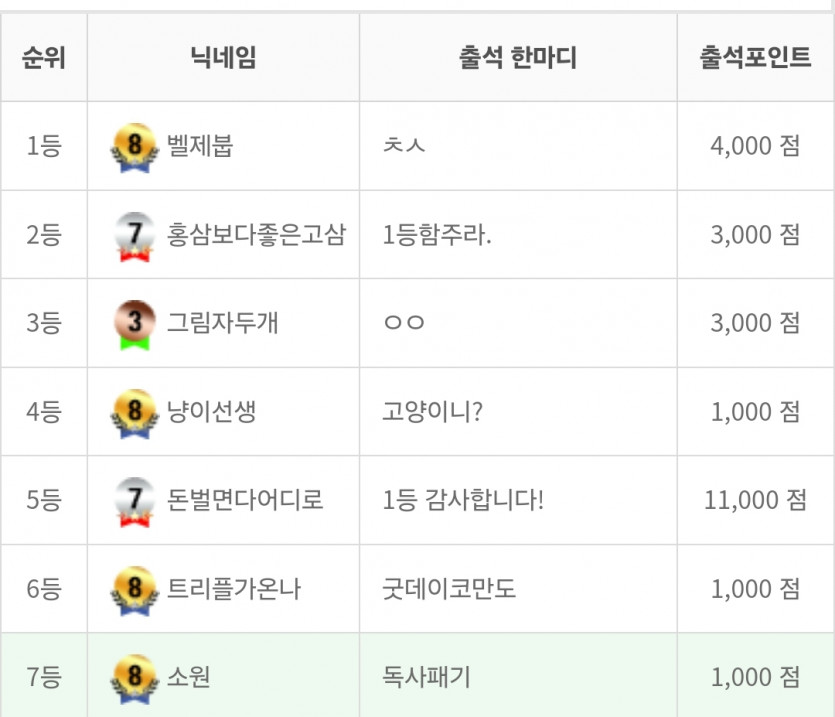Viewport: 835px width, 717px height.
Task: Click the 출석포인트 column header
Action: (755, 58)
